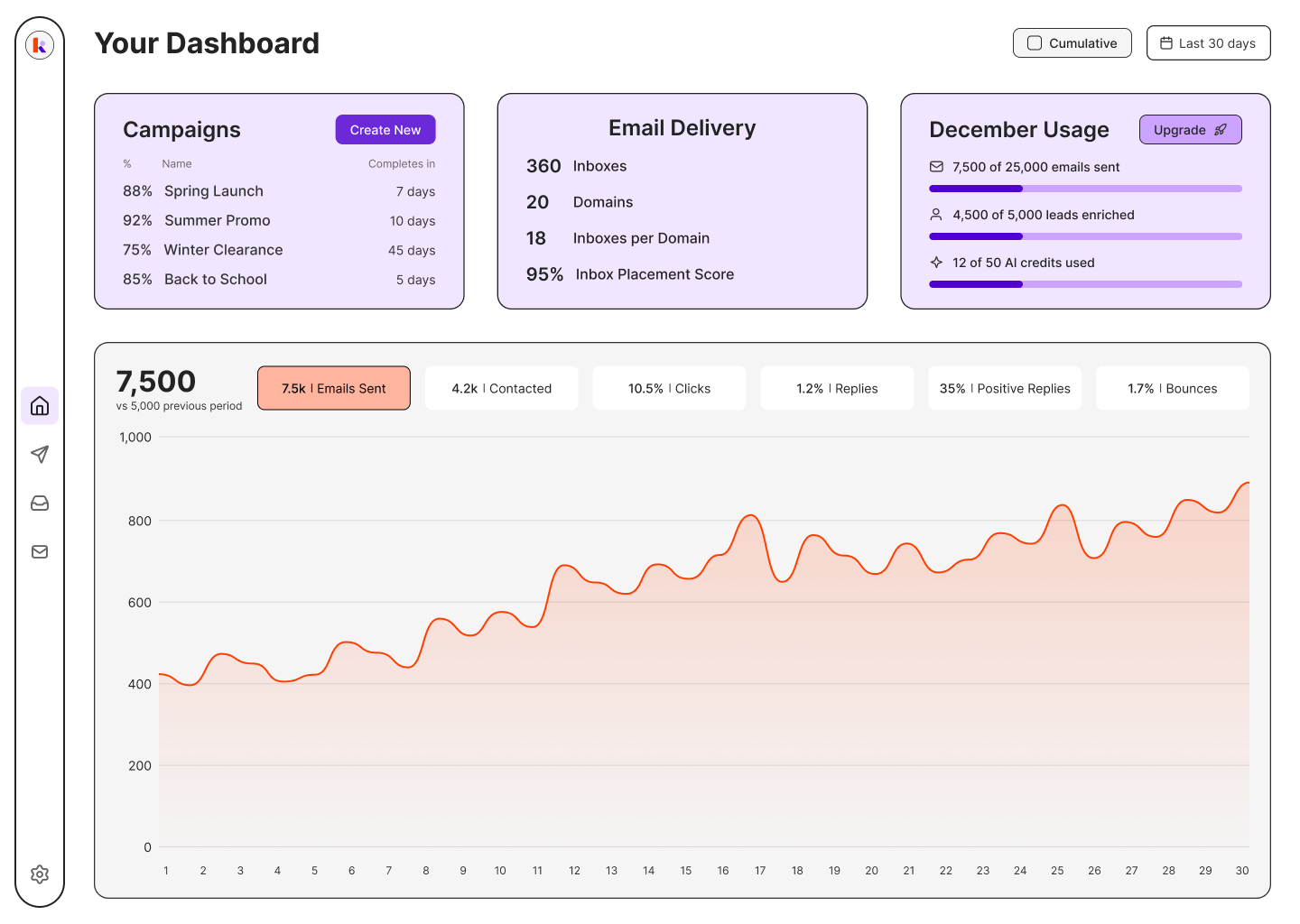Image resolution: width=1300 pixels, height=924 pixels.
Task: Open the inbox tray sidebar icon
Action: [40, 503]
